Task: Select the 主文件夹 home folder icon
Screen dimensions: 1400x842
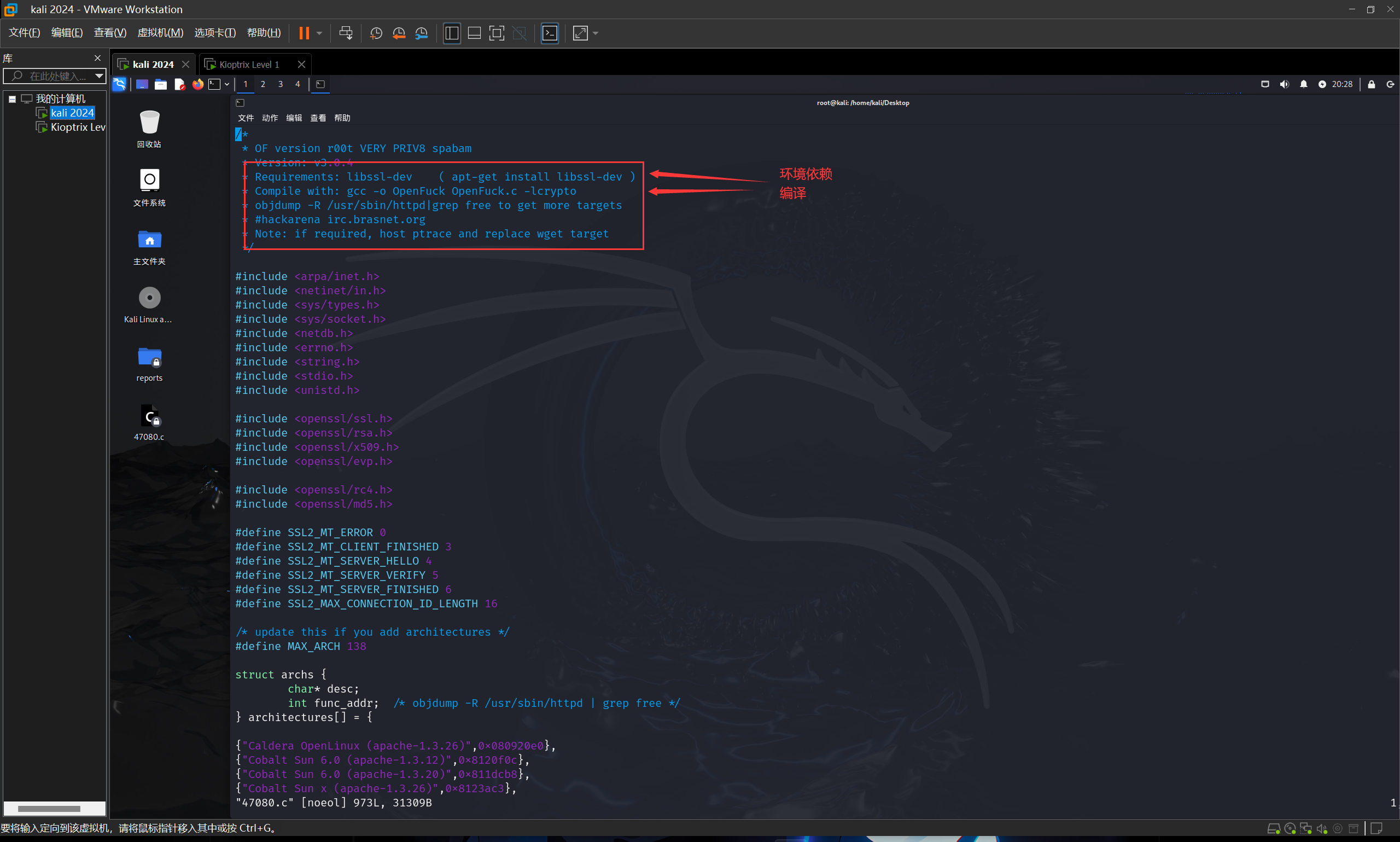Action: point(149,246)
